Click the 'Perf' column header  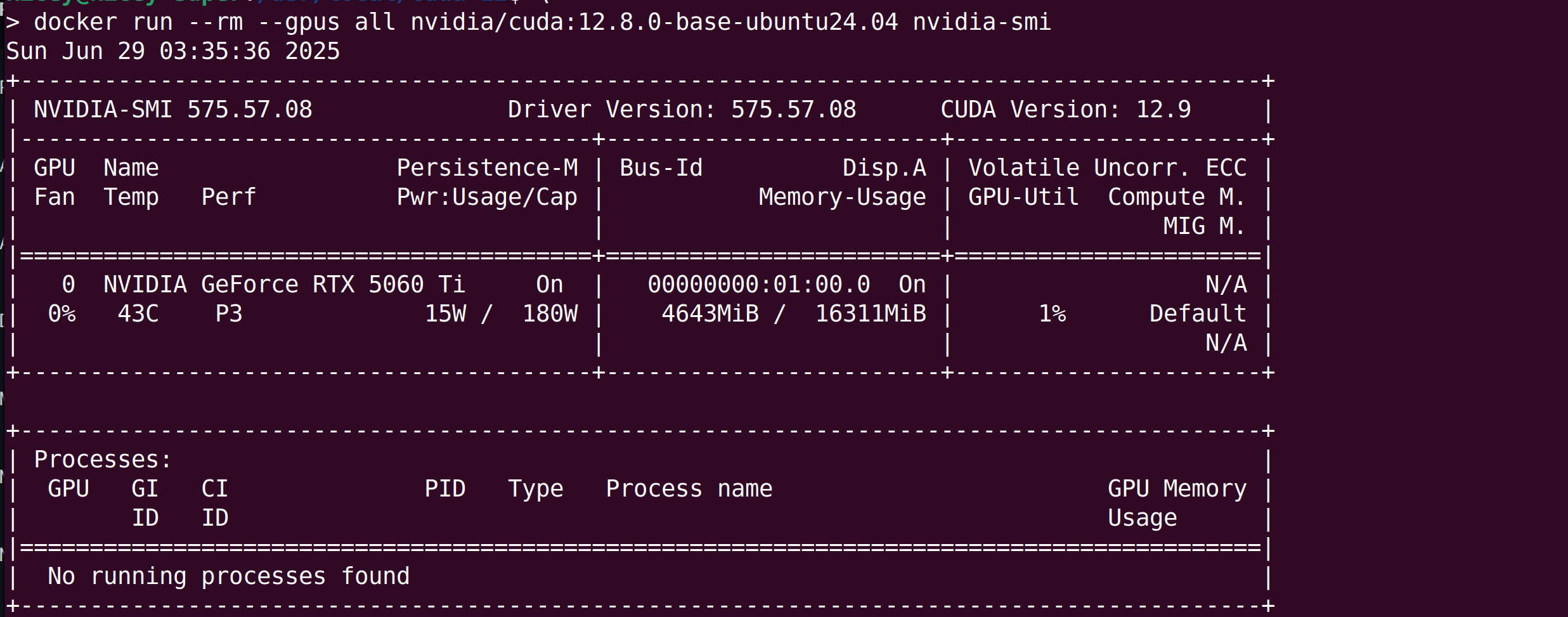pyautogui.click(x=229, y=197)
